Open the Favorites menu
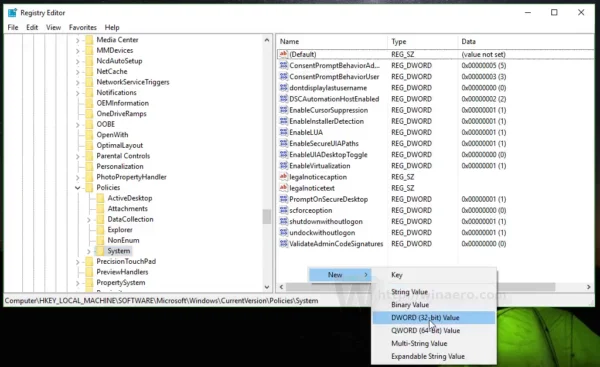This screenshot has width=600, height=367. 83,28
